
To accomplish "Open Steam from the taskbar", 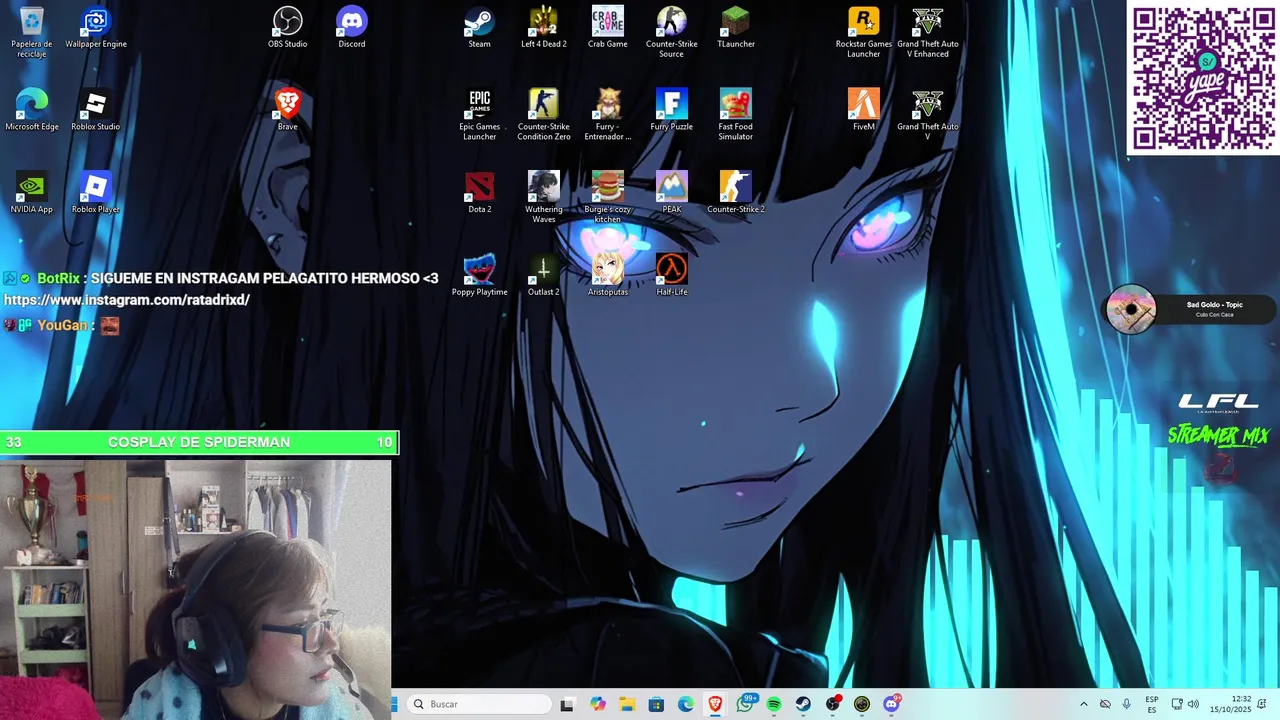I will coord(803,704).
